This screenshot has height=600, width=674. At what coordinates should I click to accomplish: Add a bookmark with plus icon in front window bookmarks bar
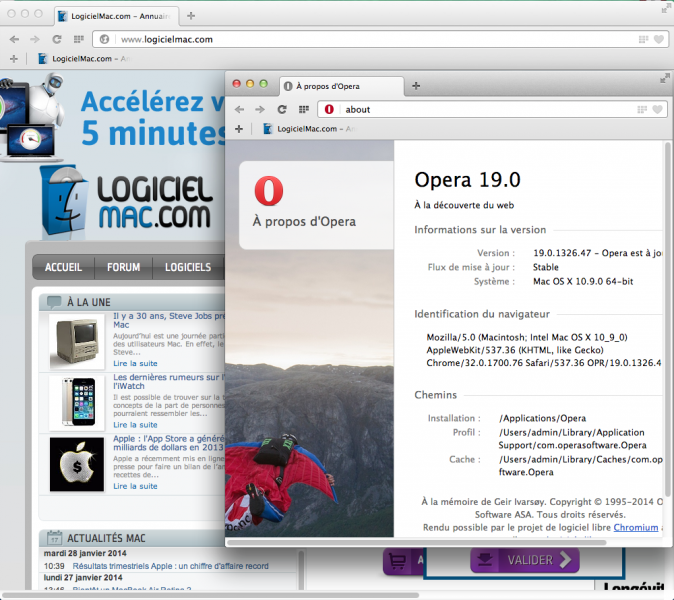tap(239, 129)
